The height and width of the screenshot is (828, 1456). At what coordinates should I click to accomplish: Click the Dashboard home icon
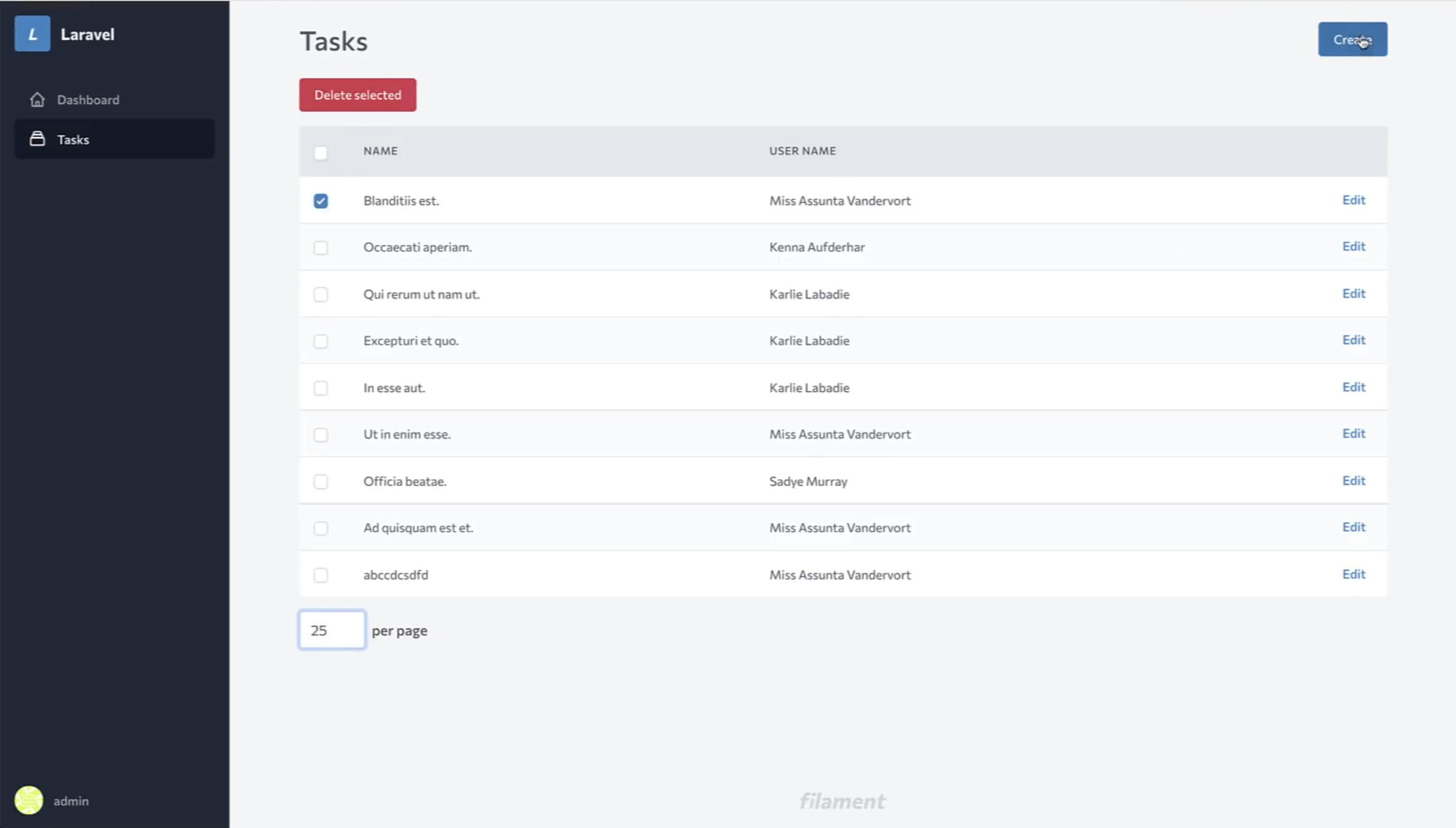[x=37, y=100]
